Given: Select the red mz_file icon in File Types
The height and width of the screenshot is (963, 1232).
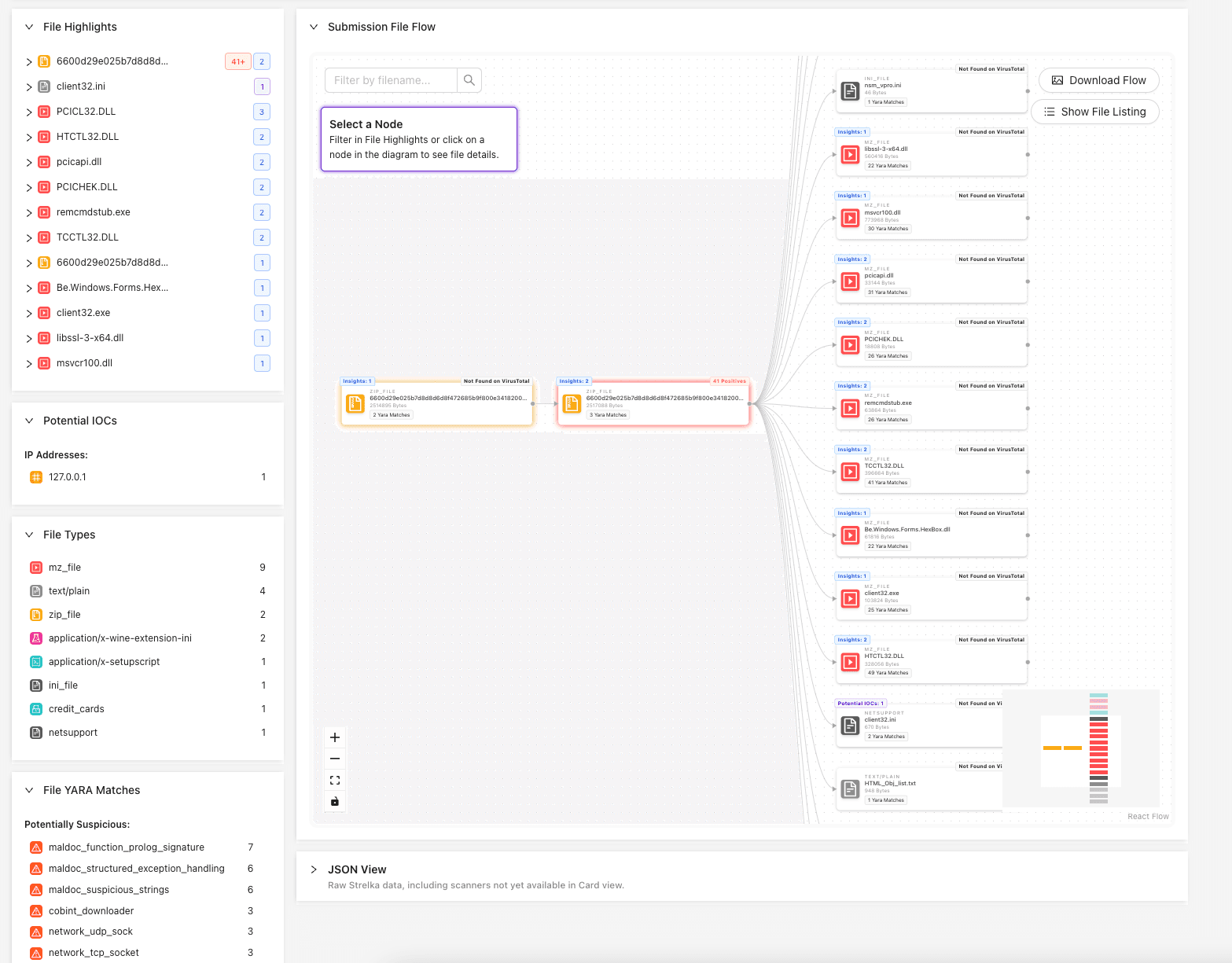Looking at the screenshot, I should 35,567.
